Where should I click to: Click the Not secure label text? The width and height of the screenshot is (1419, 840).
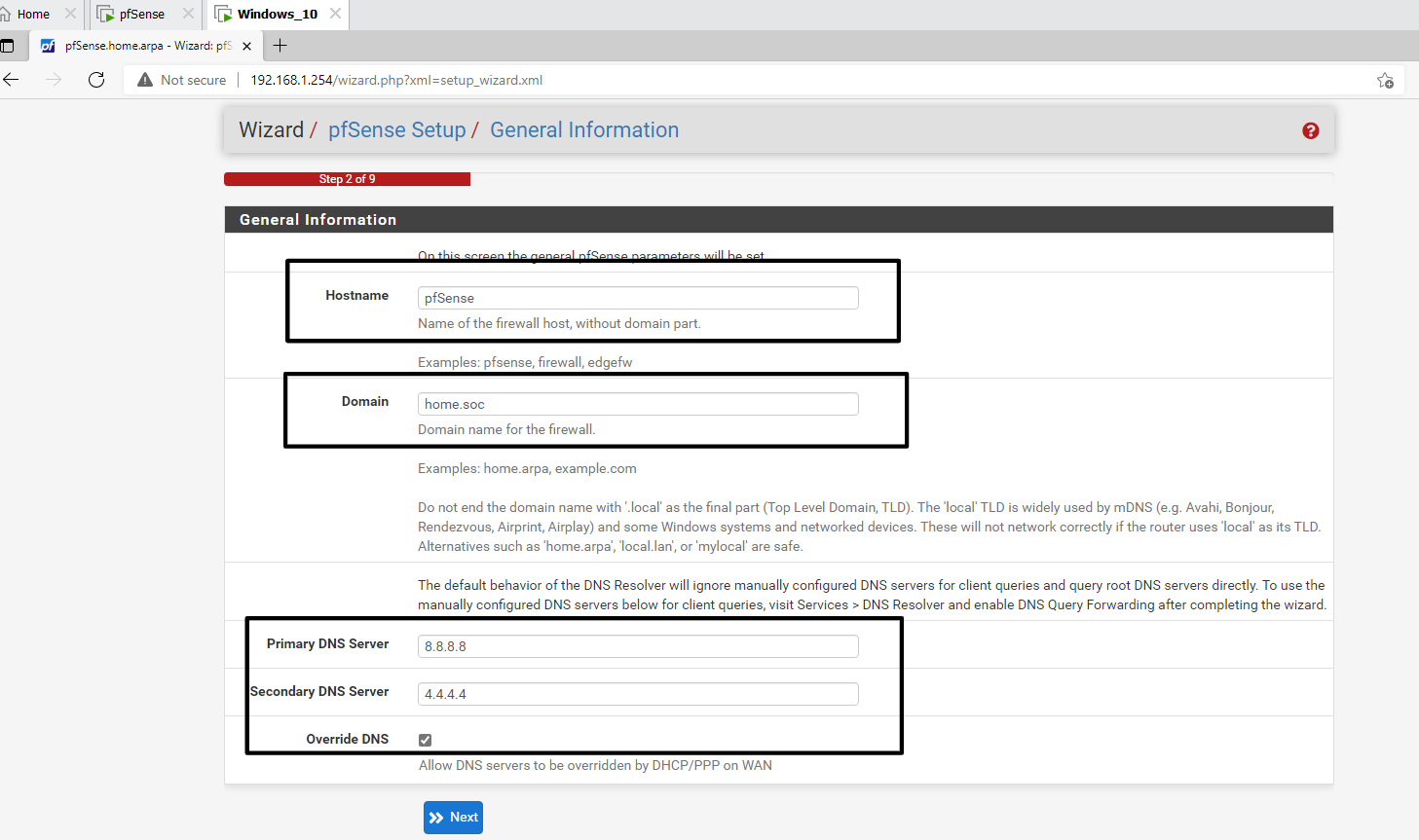[193, 80]
